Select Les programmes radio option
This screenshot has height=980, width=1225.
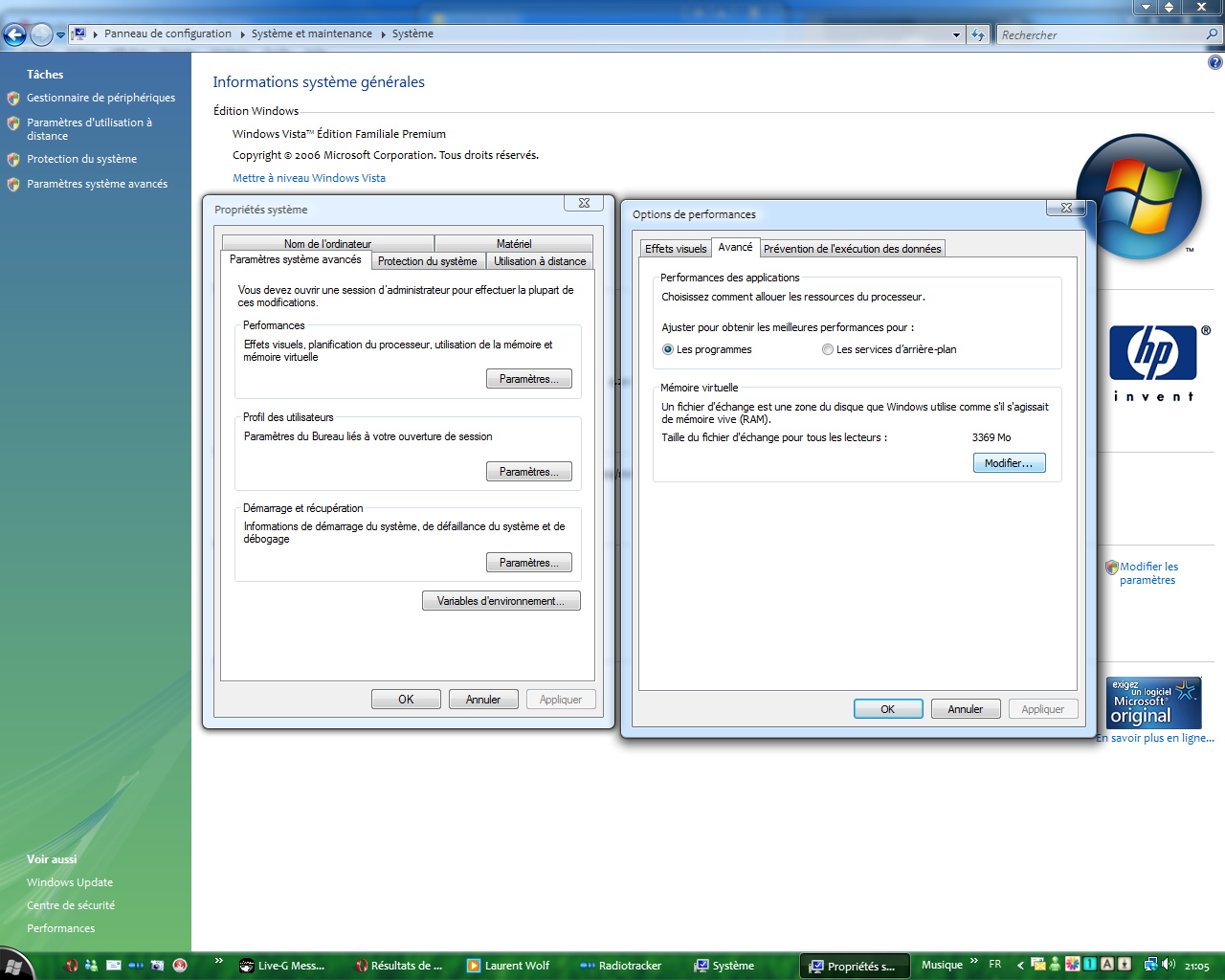707,349
